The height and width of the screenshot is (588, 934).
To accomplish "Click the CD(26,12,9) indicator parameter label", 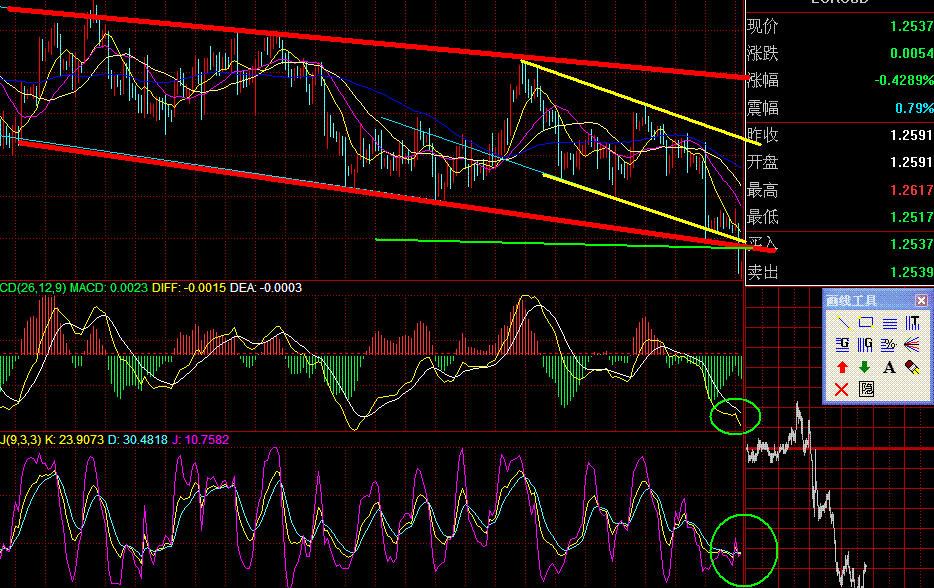I will [33, 288].
